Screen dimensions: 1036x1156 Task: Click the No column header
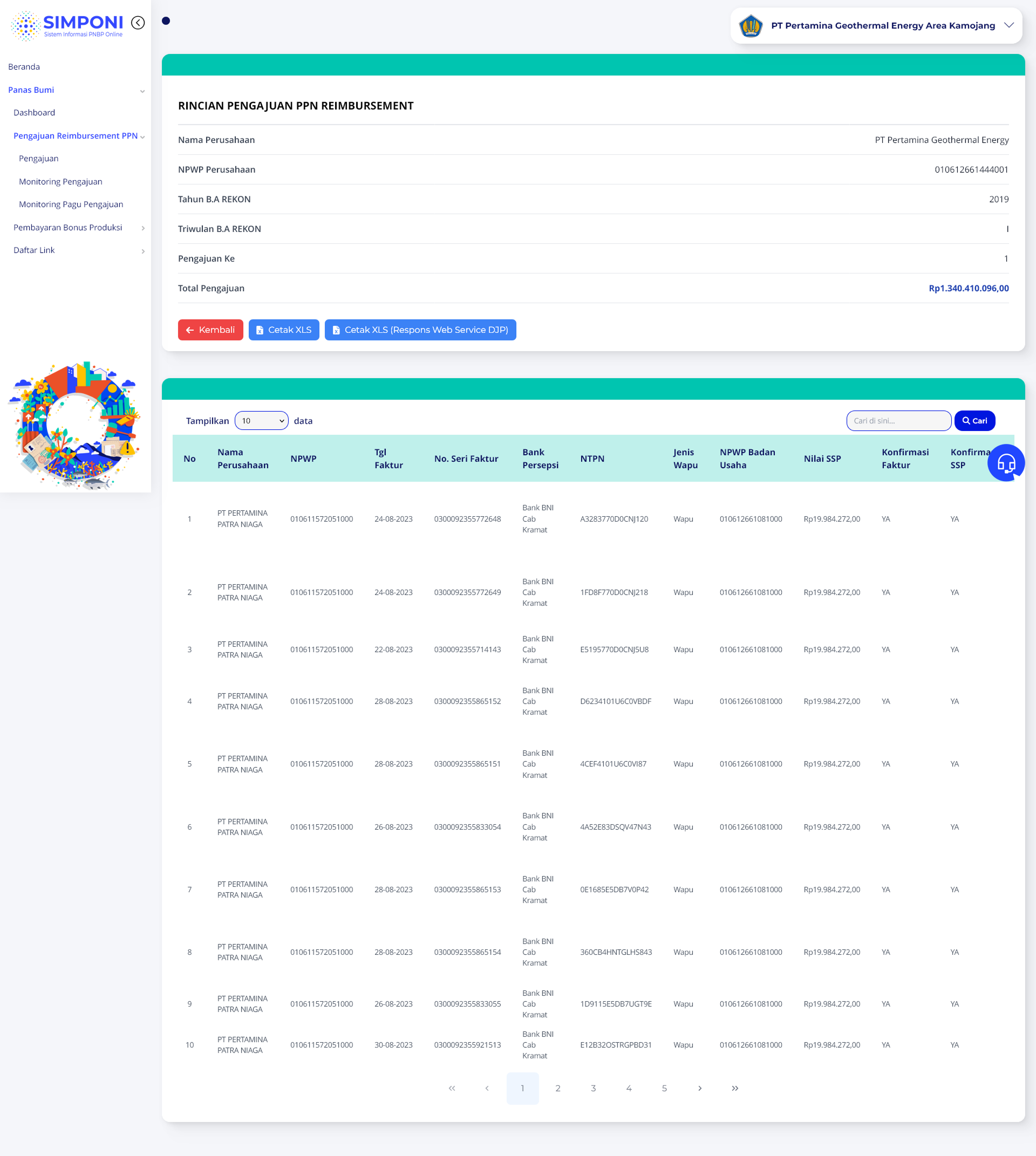(x=189, y=459)
